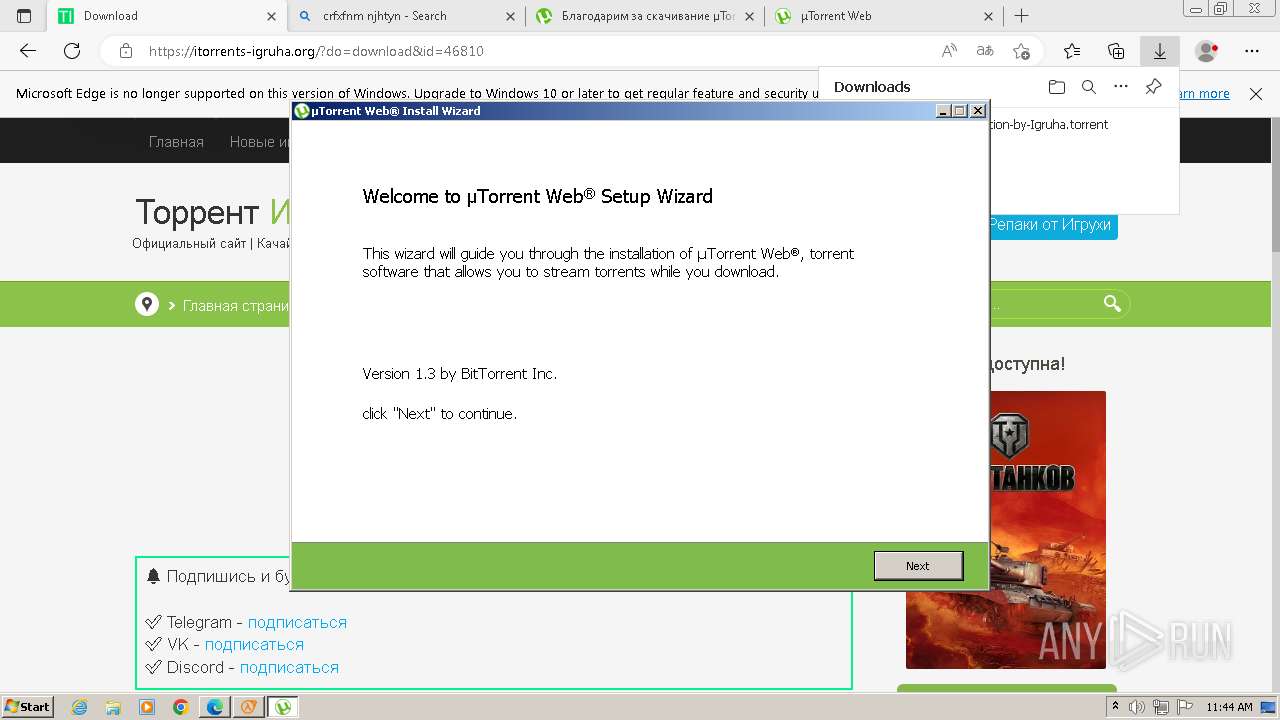Show hidden system tray icons
1280x720 pixels.
1116,707
